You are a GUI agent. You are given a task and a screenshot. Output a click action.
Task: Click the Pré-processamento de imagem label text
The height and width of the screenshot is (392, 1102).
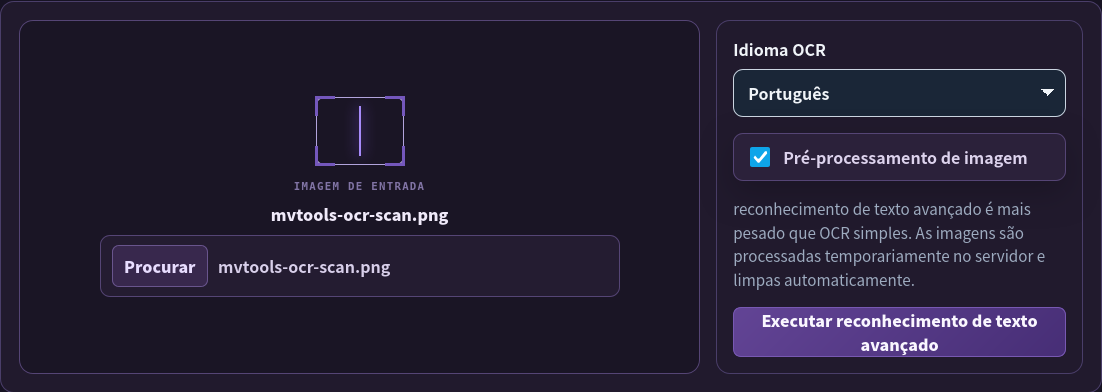click(x=905, y=158)
